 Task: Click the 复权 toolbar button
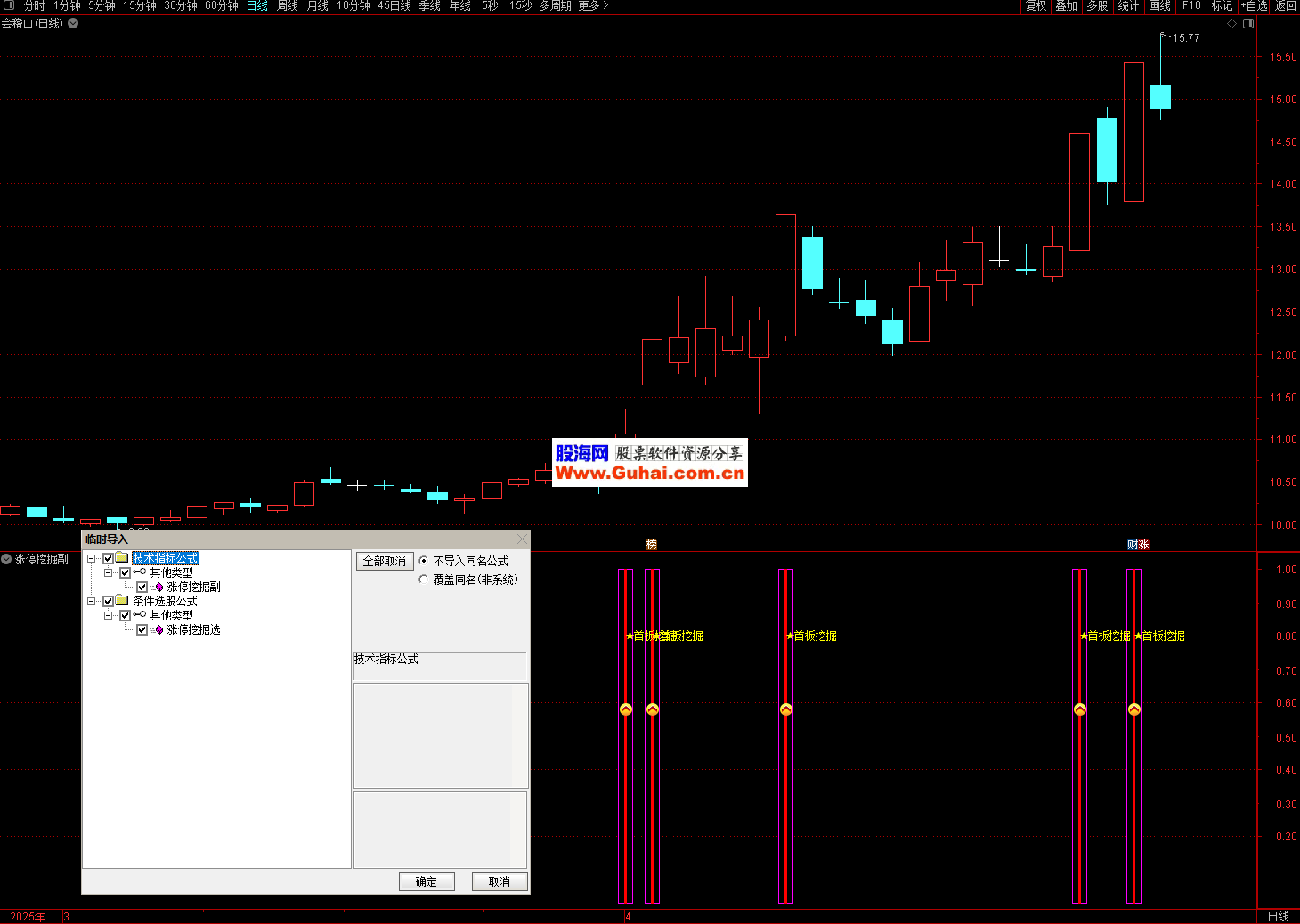click(x=1036, y=5)
